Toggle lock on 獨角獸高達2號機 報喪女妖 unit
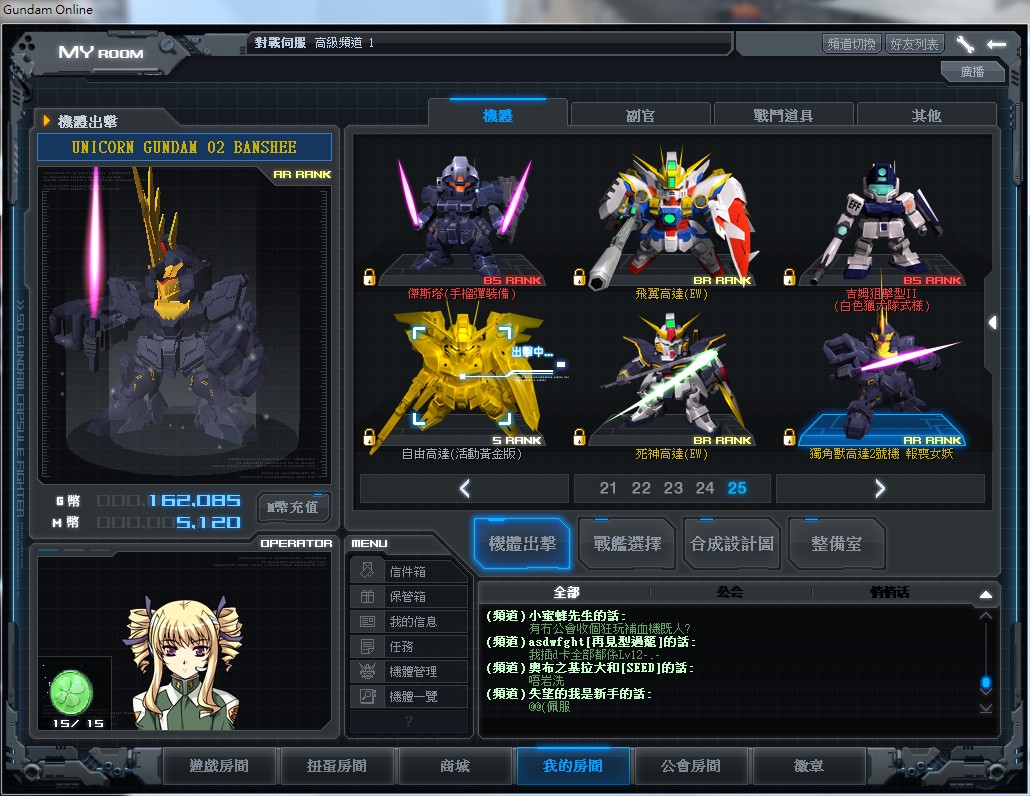 [x=789, y=437]
